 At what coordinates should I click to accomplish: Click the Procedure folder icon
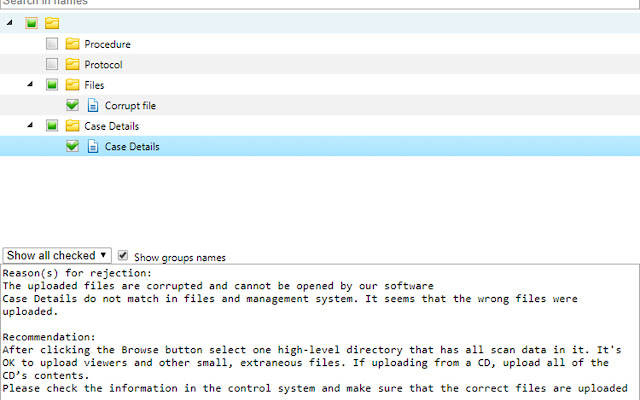pyautogui.click(x=72, y=44)
